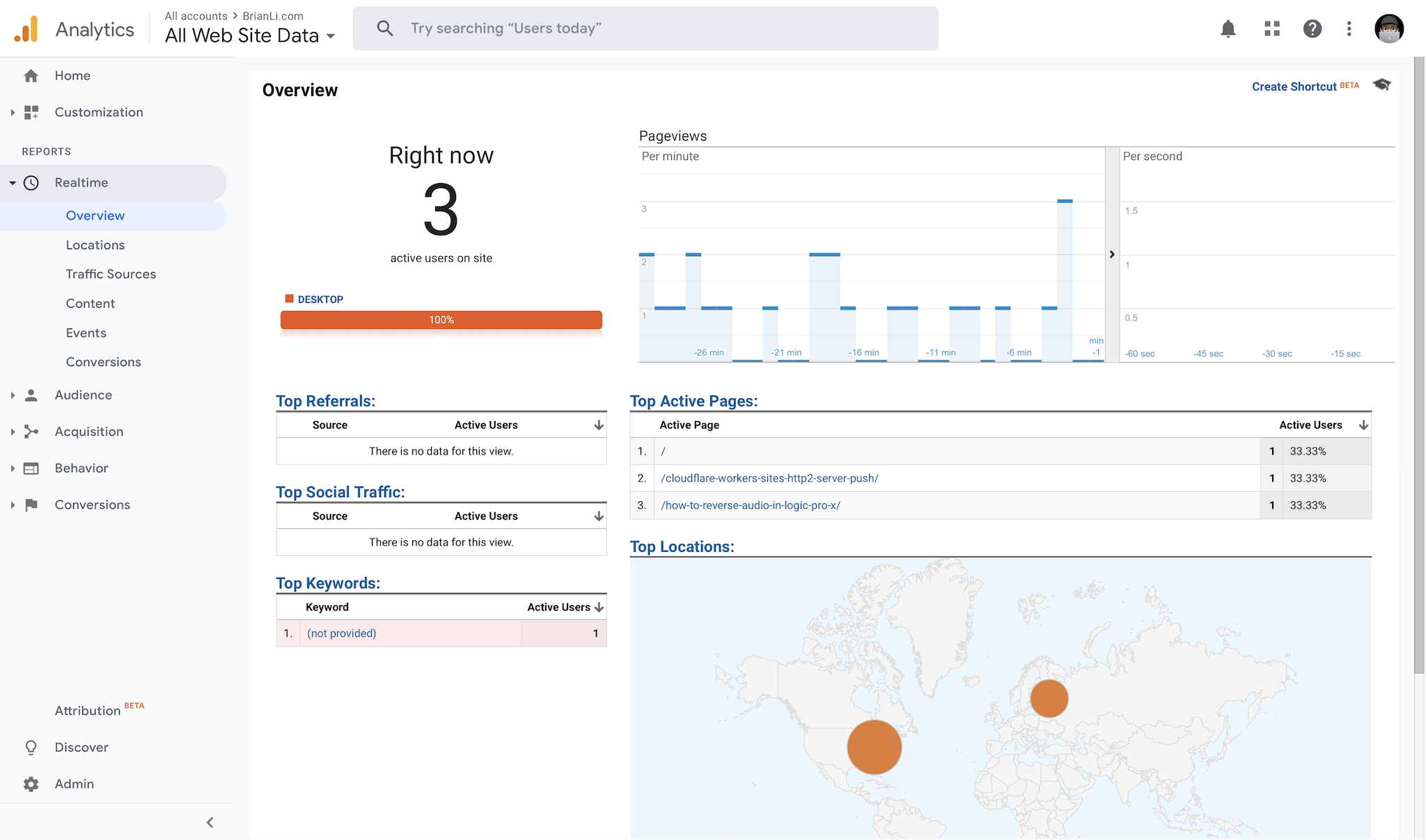This screenshot has width=1426, height=840.
Task: Click the Conversions section icon
Action: point(32,504)
